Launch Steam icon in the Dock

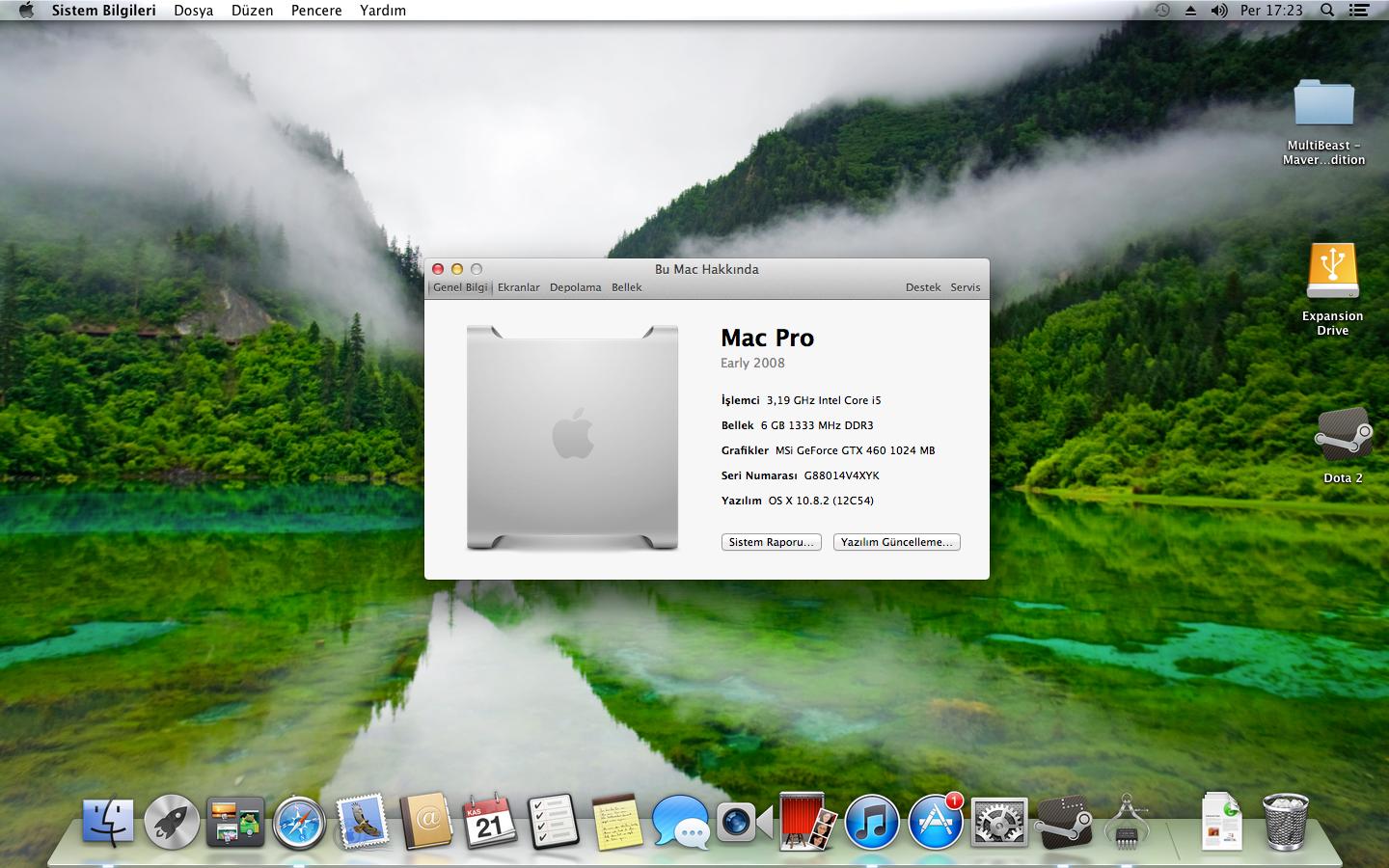[x=1062, y=822]
